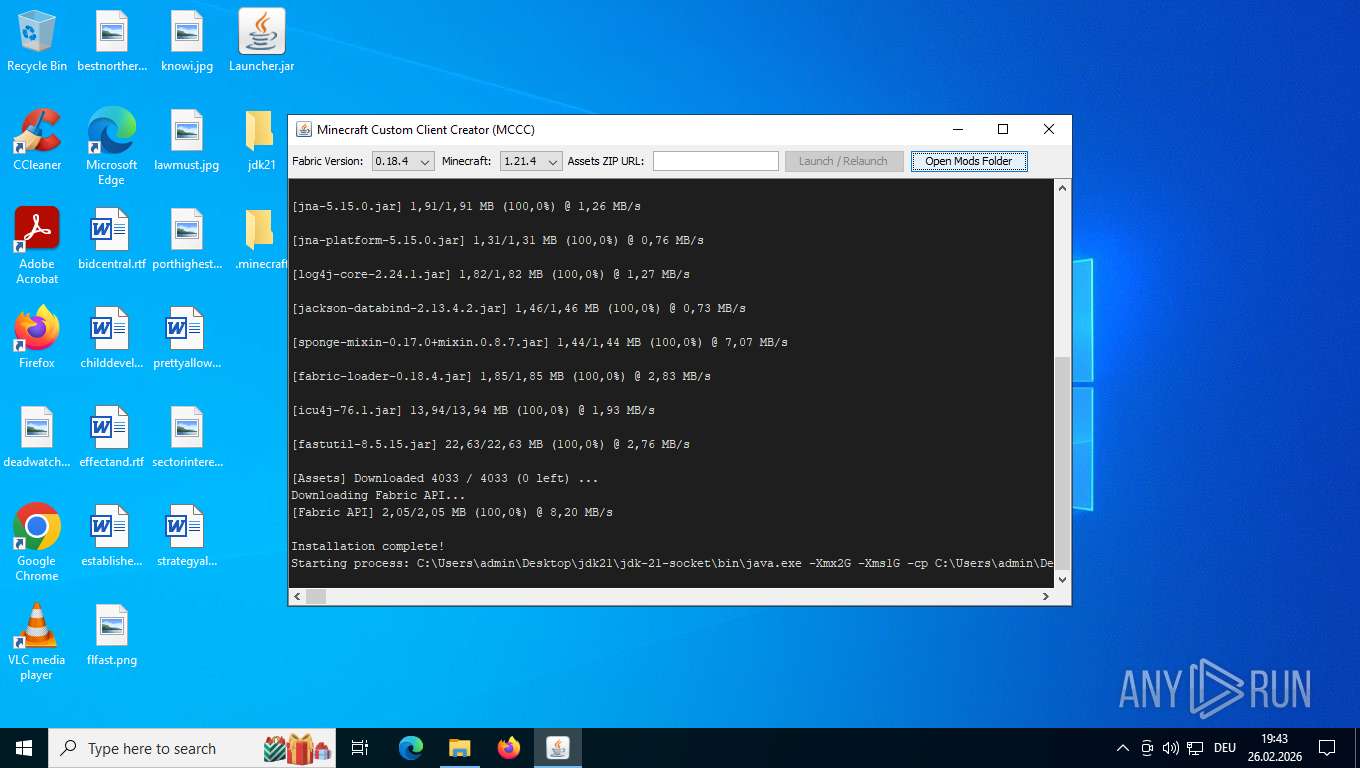Click the horizontal scrollbar left arrow

pyautogui.click(x=297, y=596)
